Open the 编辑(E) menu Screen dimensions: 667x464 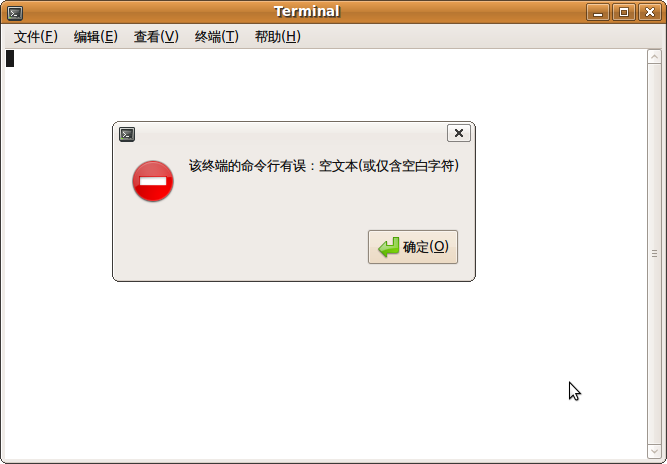coord(96,37)
